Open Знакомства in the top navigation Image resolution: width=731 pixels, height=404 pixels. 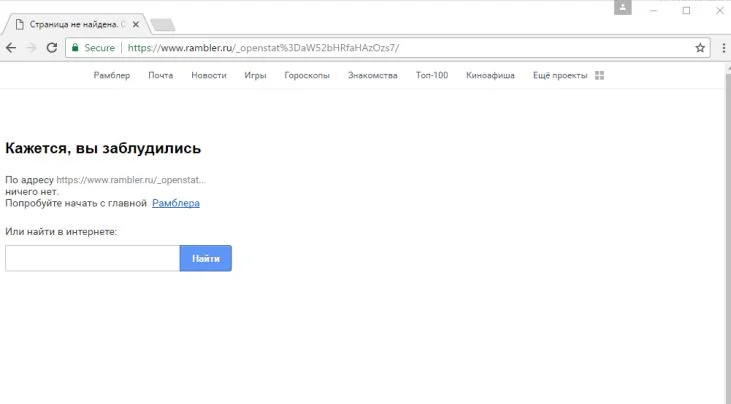[x=372, y=75]
